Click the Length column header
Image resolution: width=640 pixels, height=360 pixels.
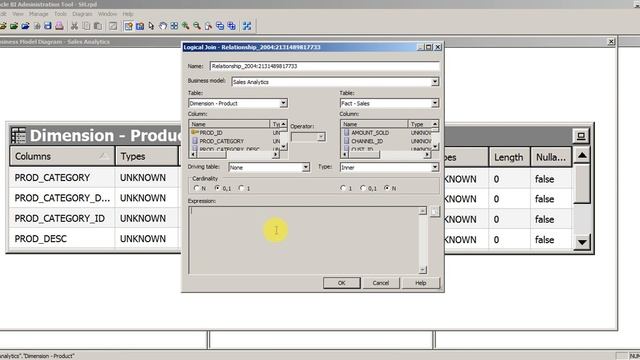(x=509, y=157)
